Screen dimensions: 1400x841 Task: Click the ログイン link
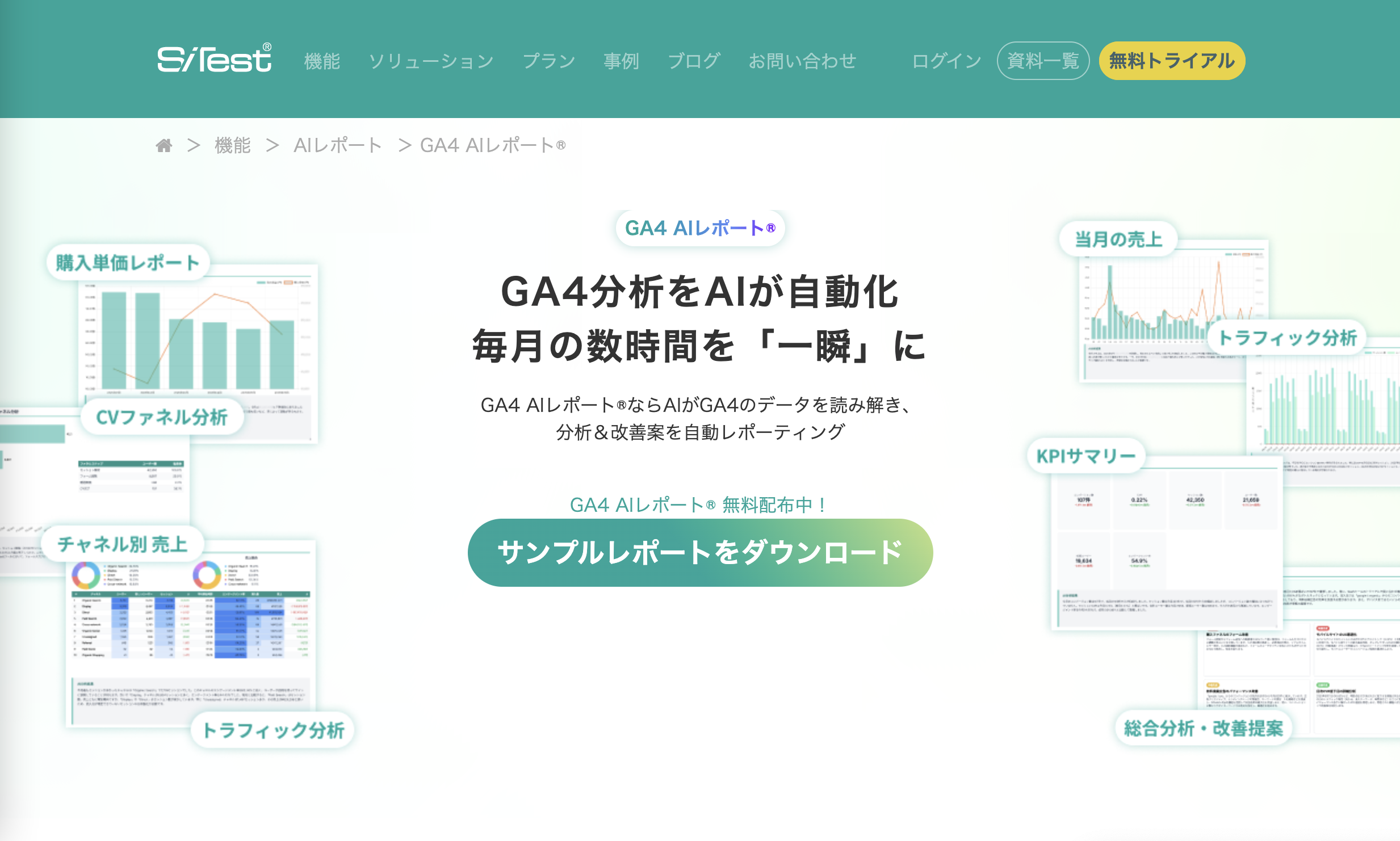click(946, 61)
